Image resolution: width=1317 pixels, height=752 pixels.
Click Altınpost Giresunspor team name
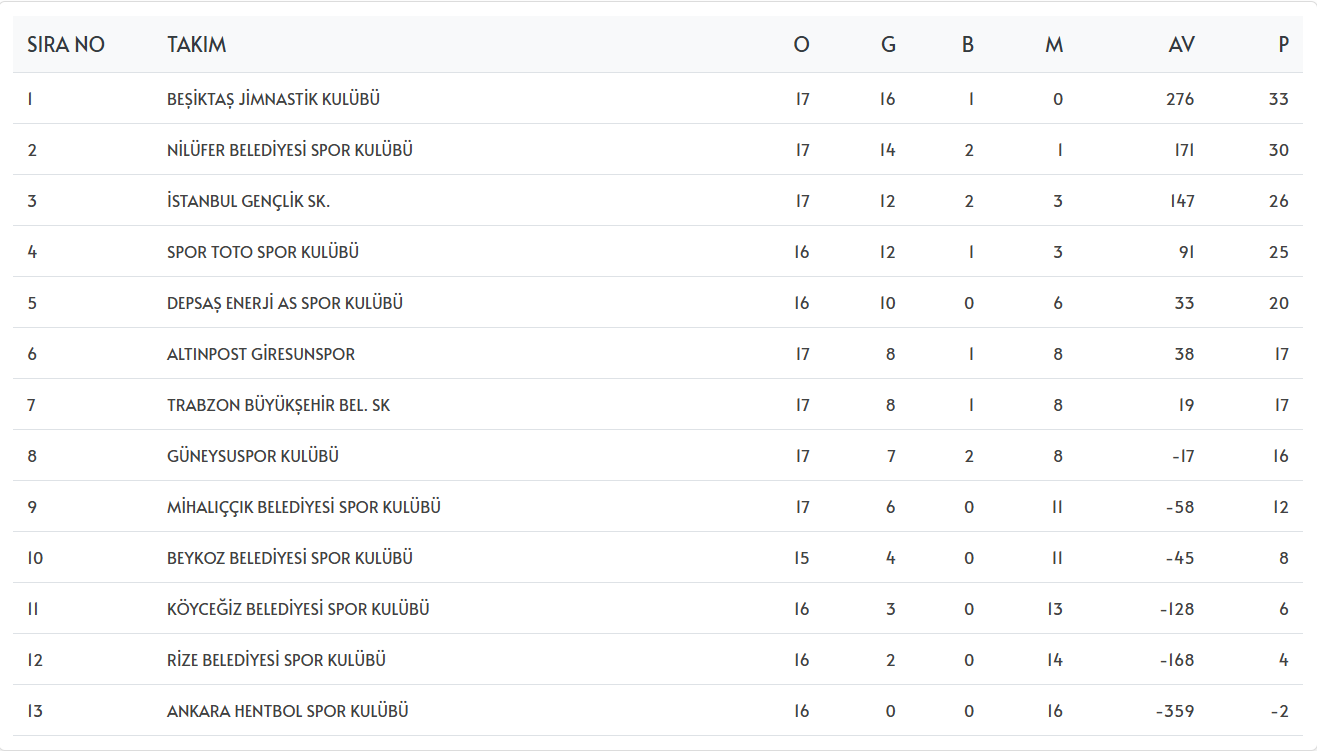pos(261,355)
